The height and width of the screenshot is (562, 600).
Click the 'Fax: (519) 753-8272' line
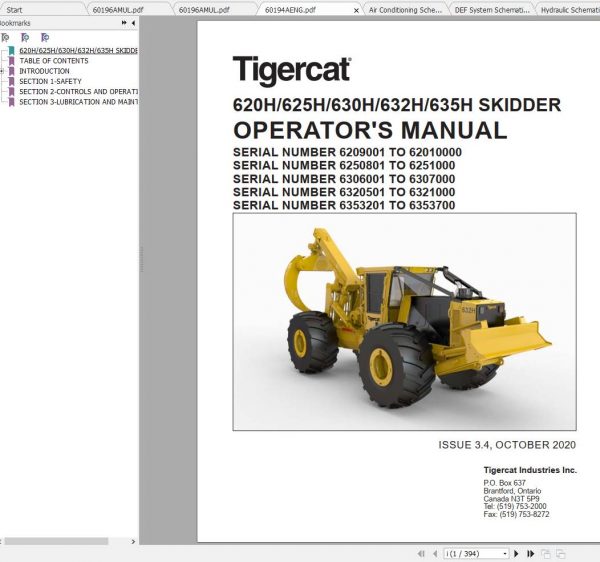coord(516,514)
